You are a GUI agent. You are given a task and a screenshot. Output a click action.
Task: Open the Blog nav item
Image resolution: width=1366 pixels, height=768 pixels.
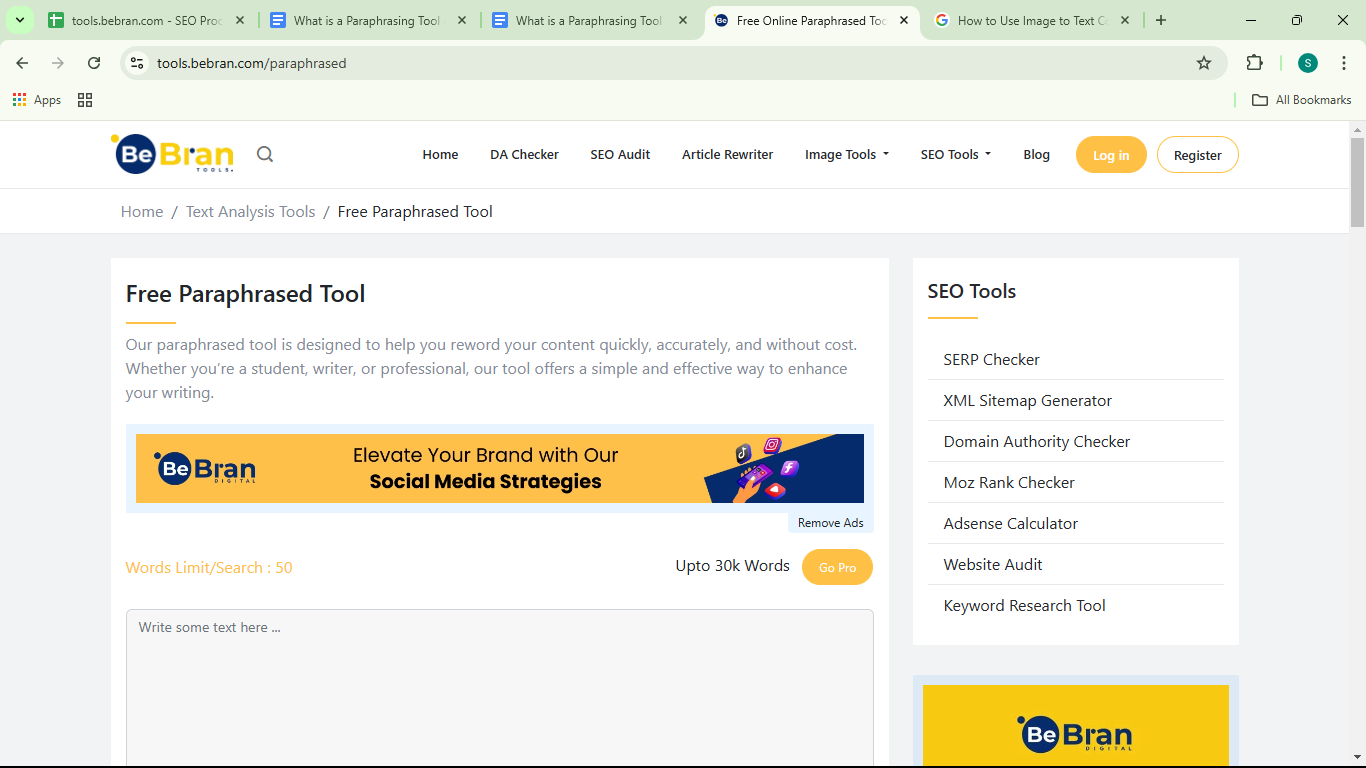1037,154
